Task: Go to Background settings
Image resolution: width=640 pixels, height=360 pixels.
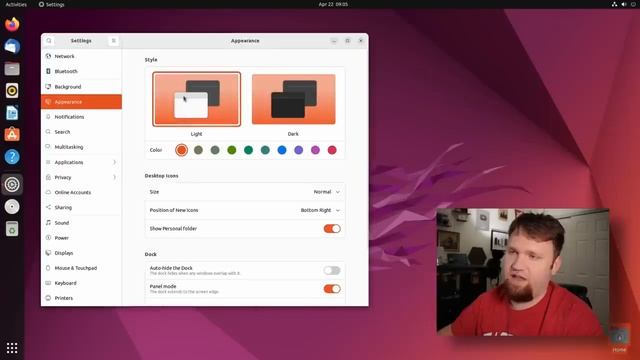Action: [x=81, y=87]
